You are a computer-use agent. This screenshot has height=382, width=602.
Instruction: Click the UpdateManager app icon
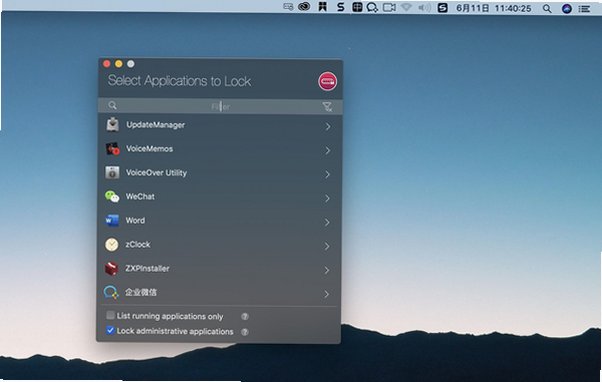tap(112, 124)
